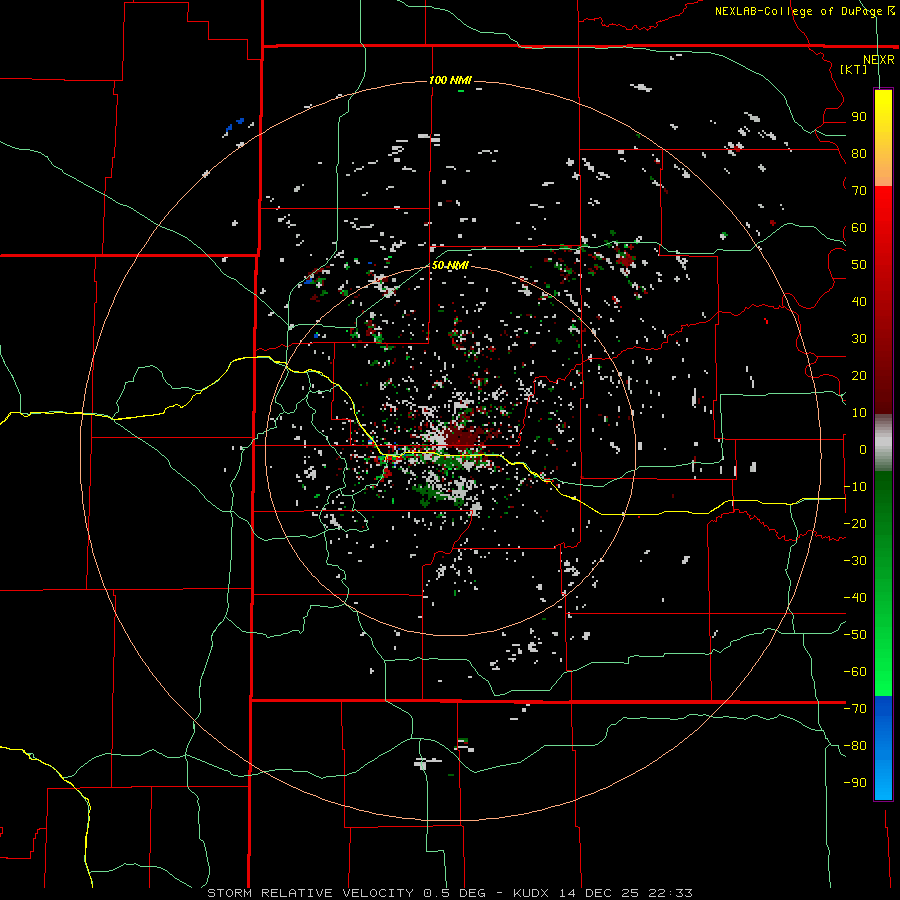
Task: Click the '-90' value on the velocity scale
Action: click(x=855, y=782)
